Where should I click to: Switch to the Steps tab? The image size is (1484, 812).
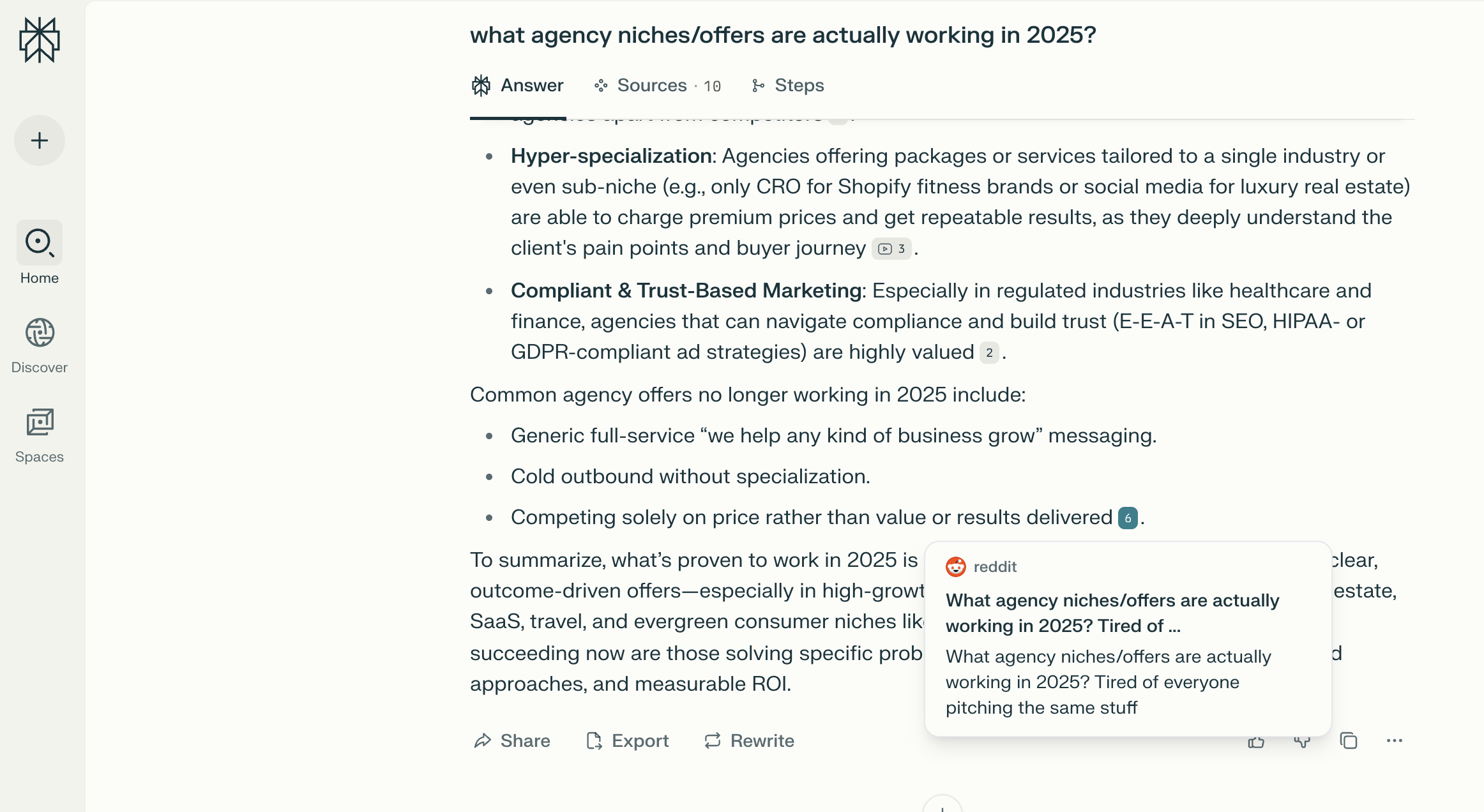click(787, 86)
